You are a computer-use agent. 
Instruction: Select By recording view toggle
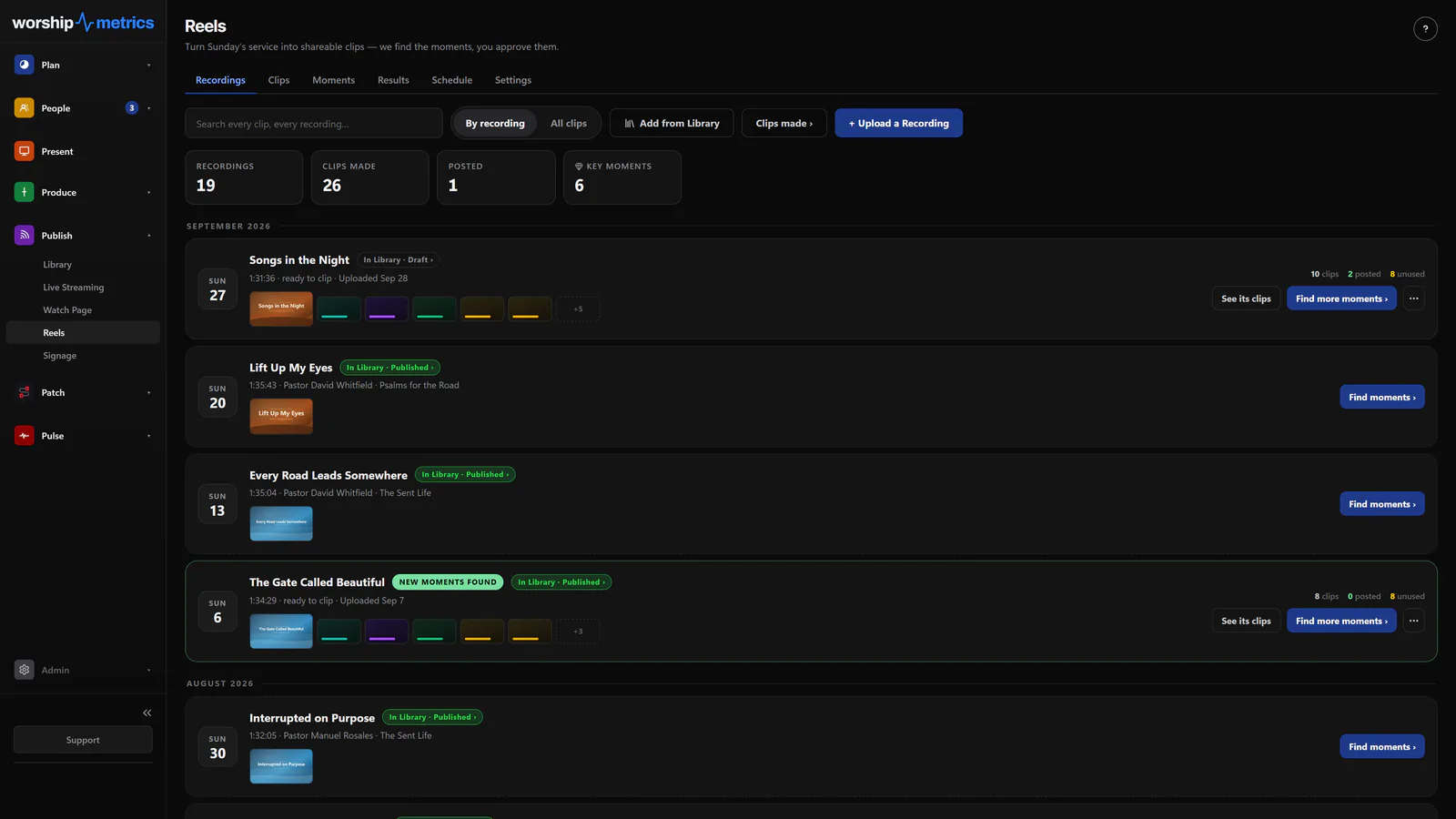(x=495, y=124)
